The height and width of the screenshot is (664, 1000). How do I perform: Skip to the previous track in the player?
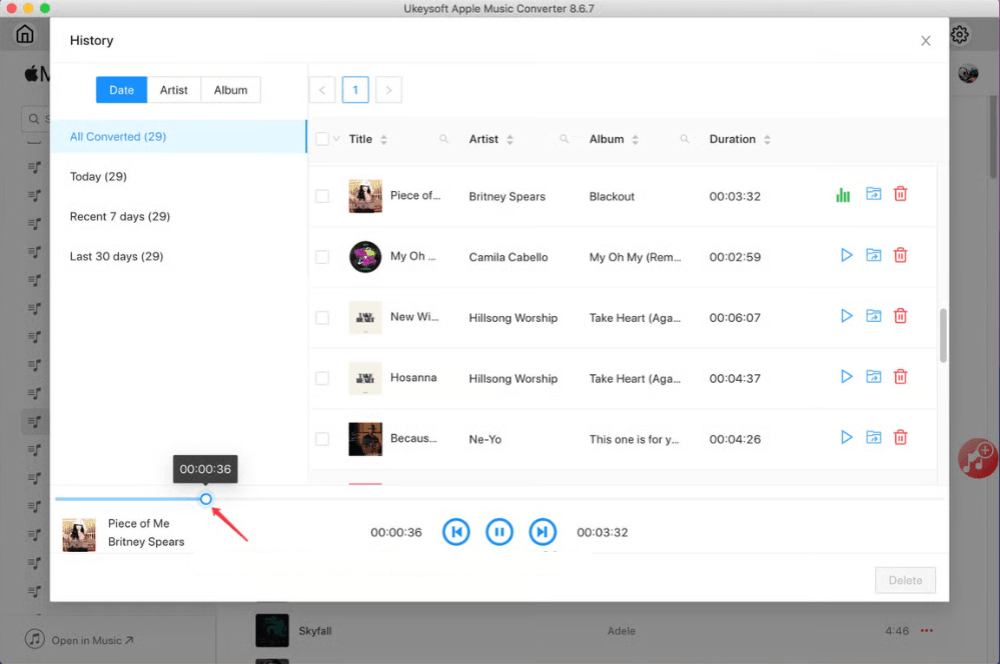point(456,532)
